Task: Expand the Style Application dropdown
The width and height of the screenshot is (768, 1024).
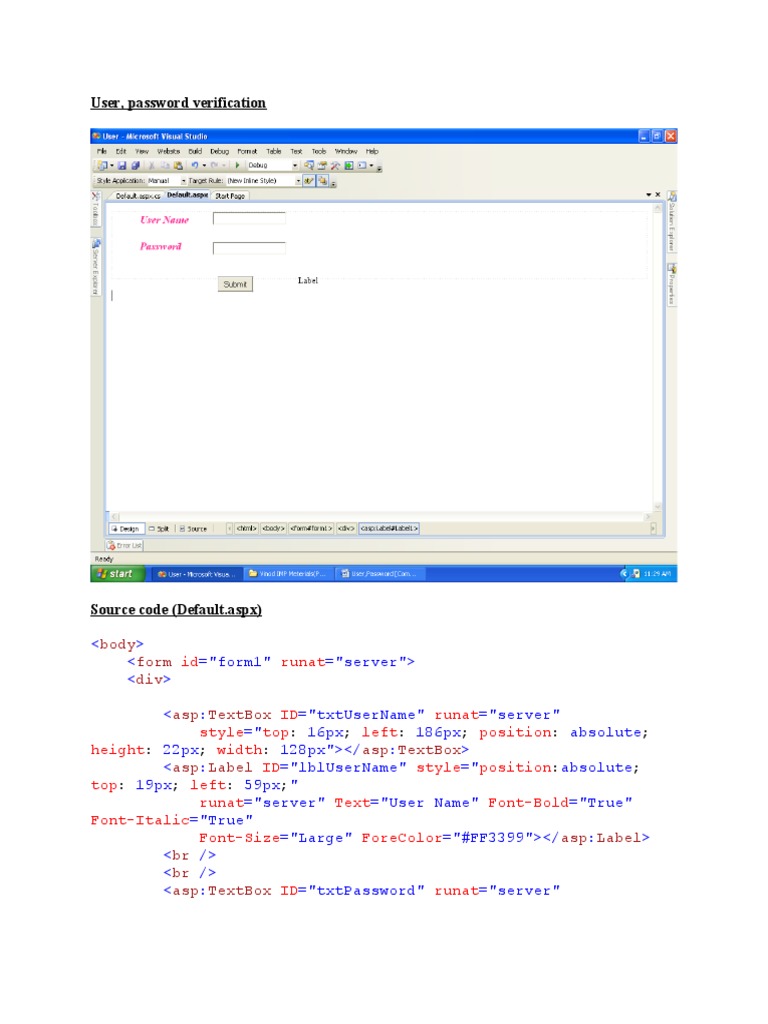Action: pyautogui.click(x=183, y=181)
